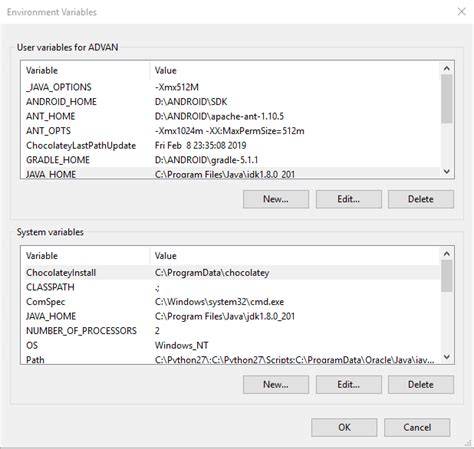
Task: Select the ANDROID_HOME user variable row
Action: (231, 102)
